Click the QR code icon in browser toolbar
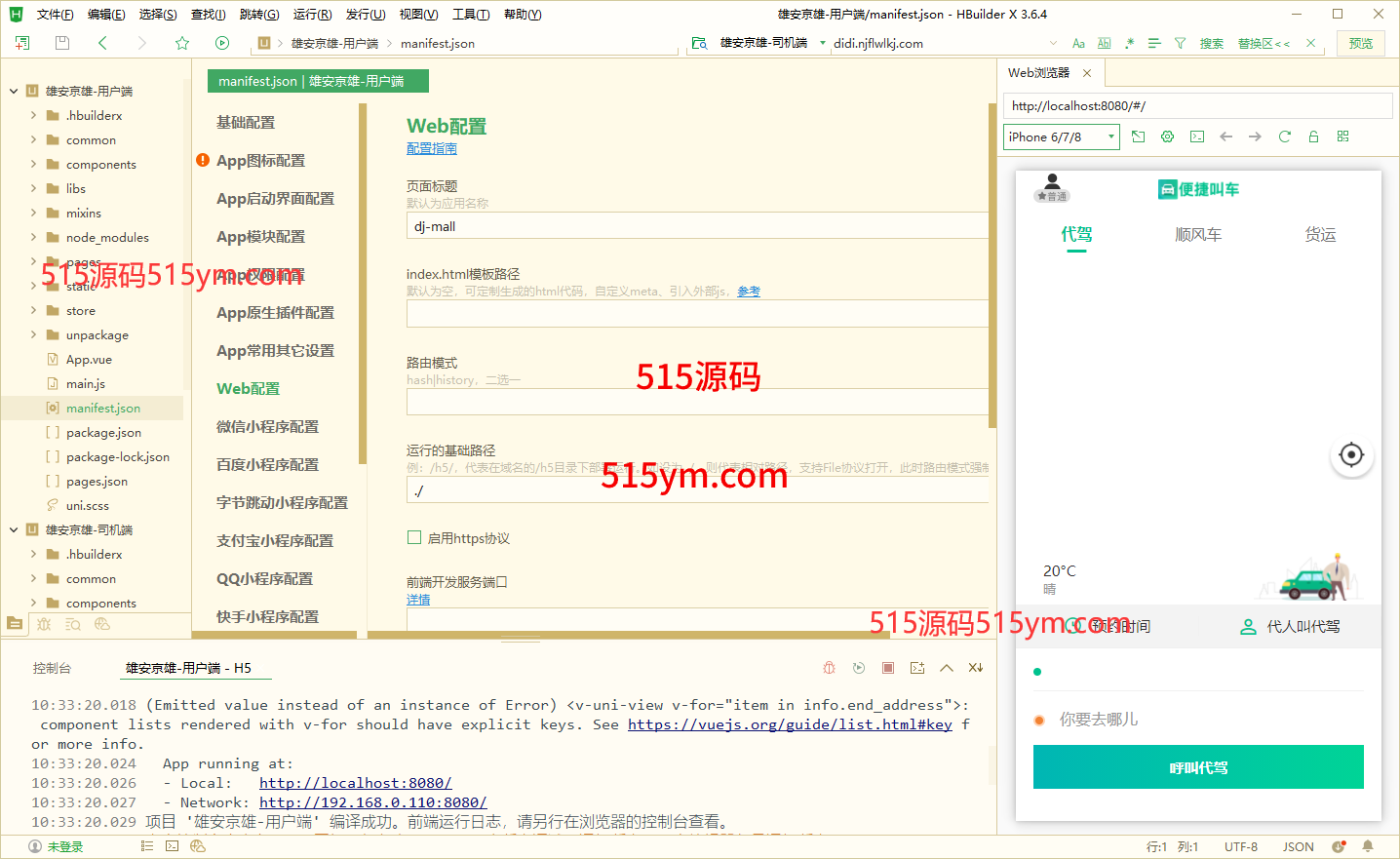Image resolution: width=1400 pixels, height=859 pixels. (x=1342, y=137)
